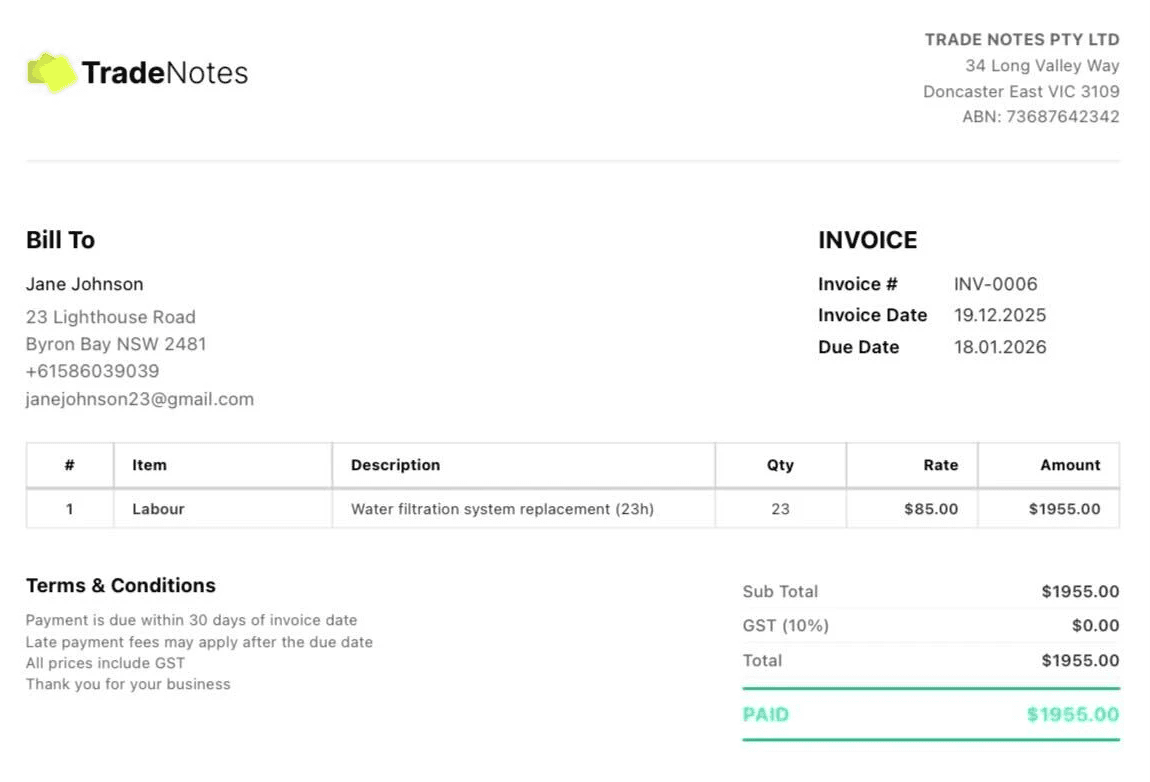Click the Description column header

[x=395, y=465]
